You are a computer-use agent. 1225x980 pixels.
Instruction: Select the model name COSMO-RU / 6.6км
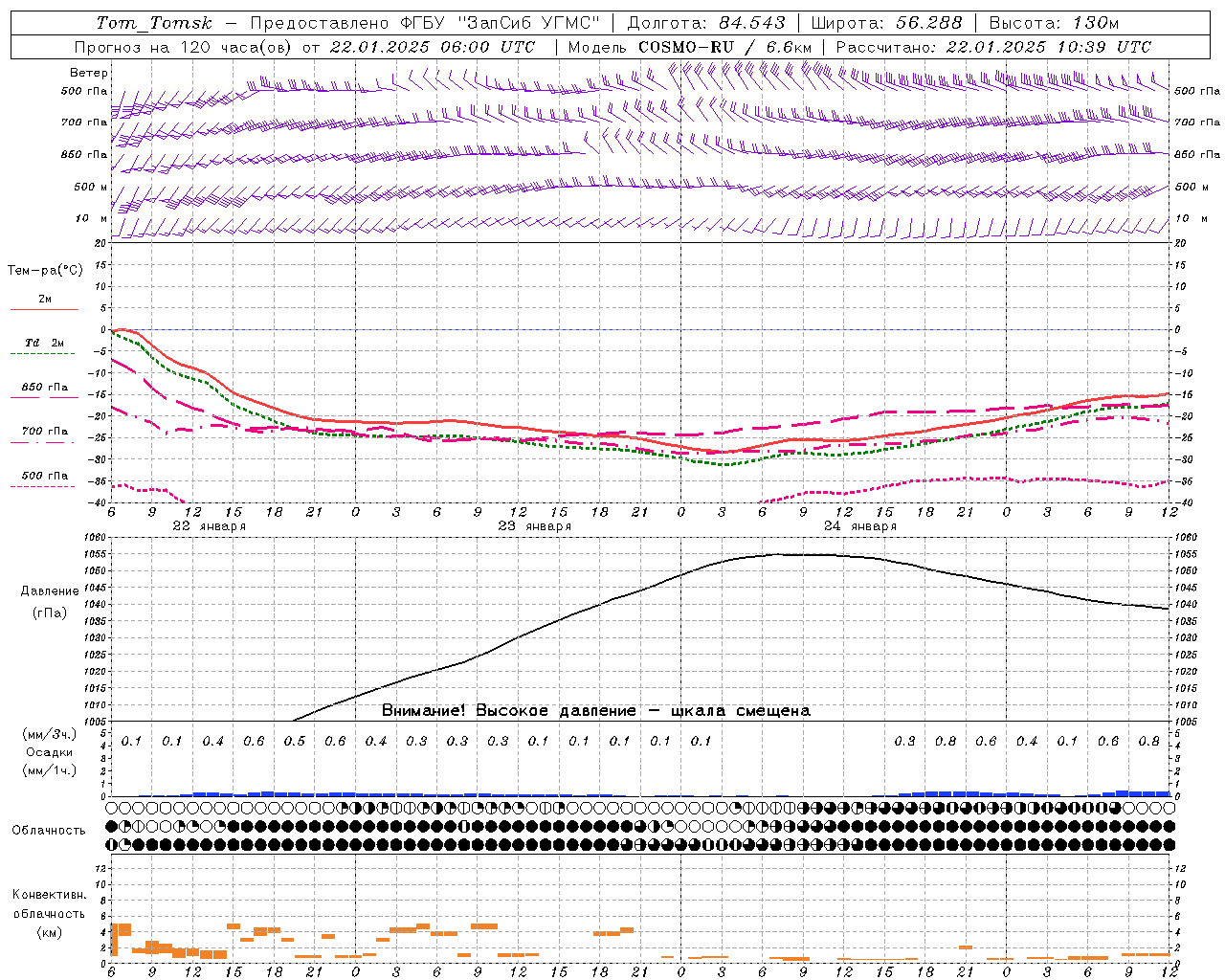(724, 47)
